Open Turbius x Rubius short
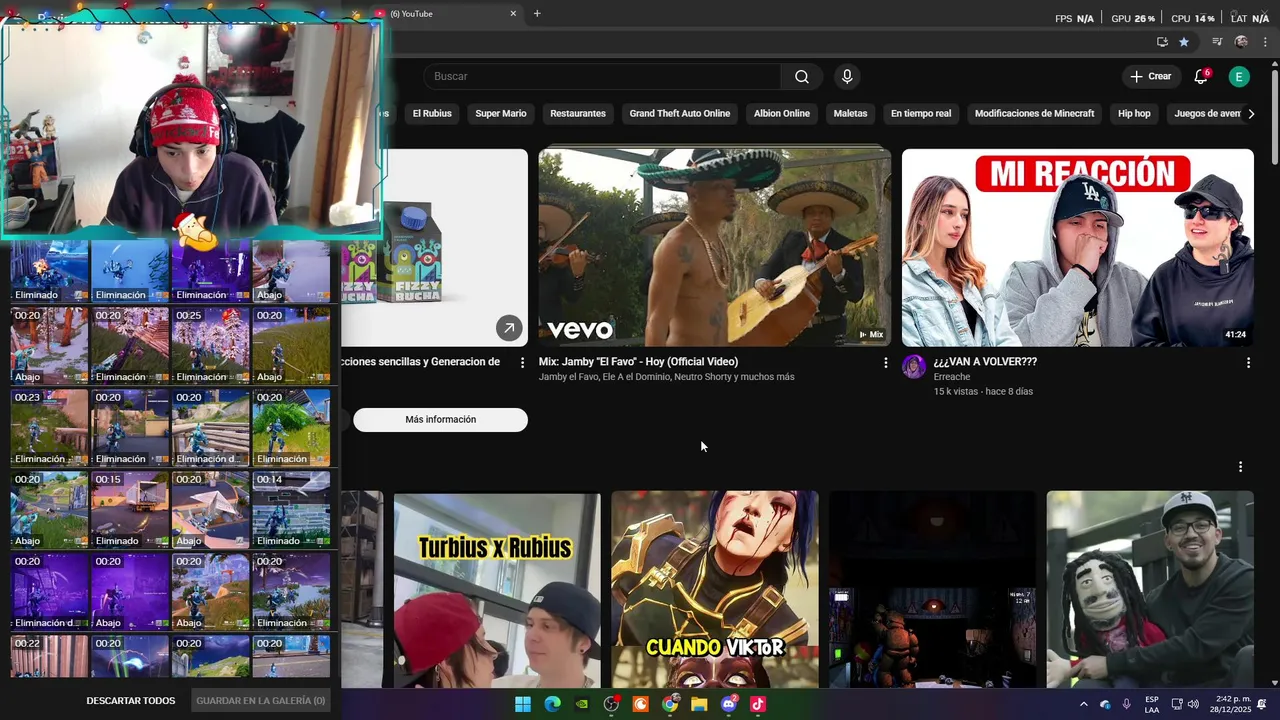 tap(497, 589)
